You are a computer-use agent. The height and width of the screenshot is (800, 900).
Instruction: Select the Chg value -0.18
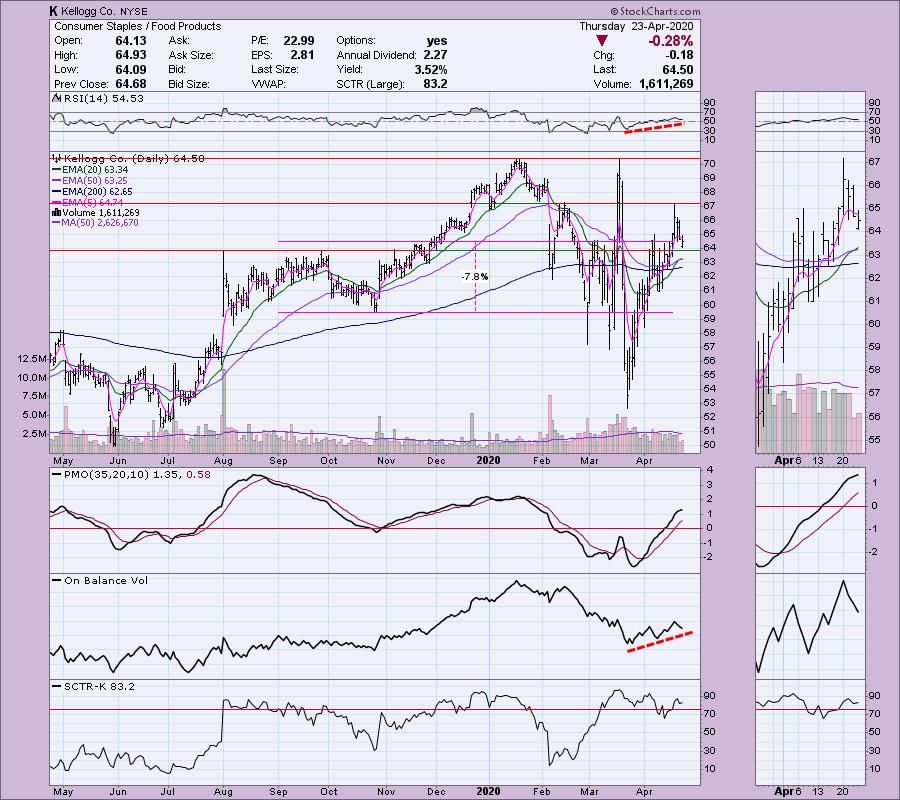click(x=679, y=55)
